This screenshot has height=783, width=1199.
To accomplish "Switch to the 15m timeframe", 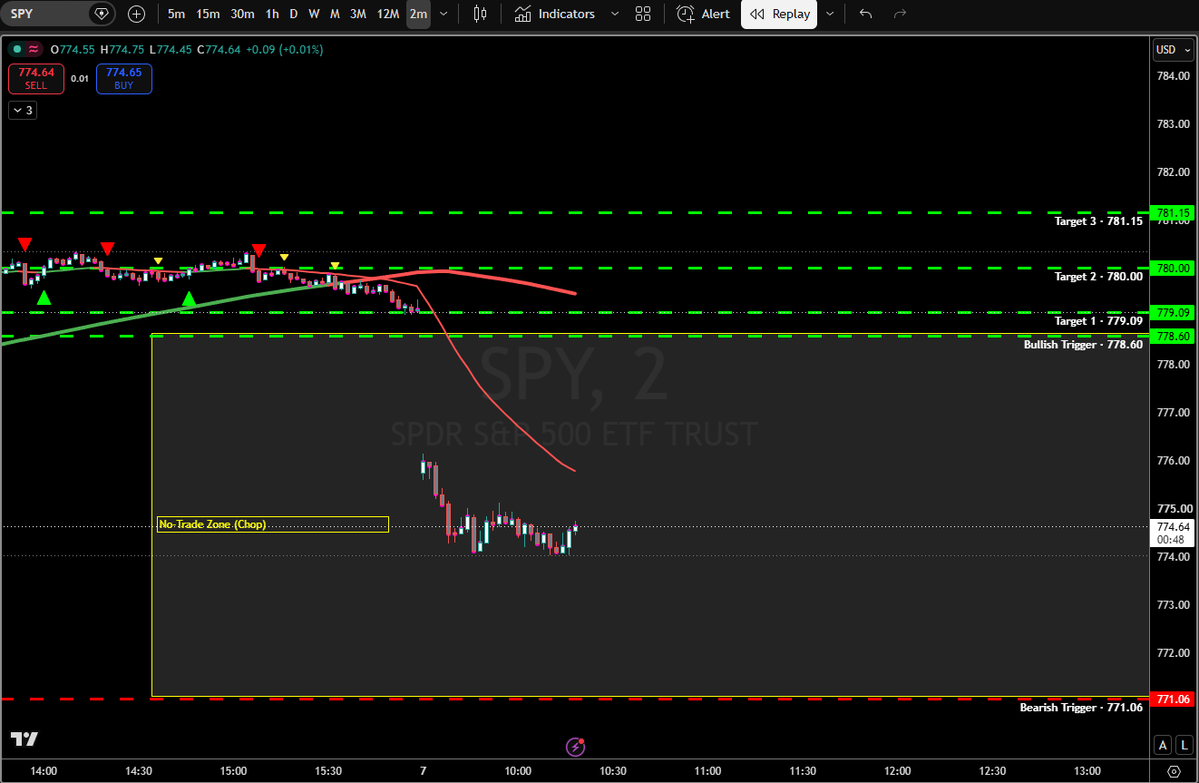I will tap(207, 14).
